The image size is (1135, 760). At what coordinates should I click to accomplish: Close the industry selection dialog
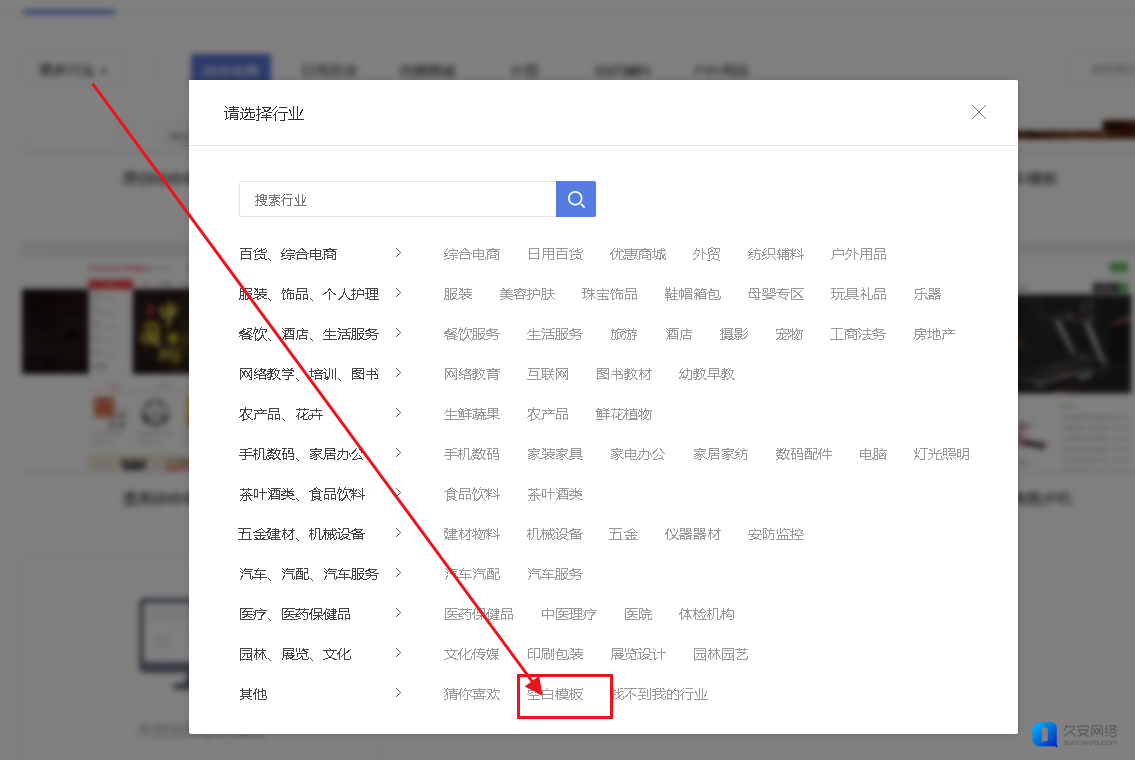pos(979,112)
